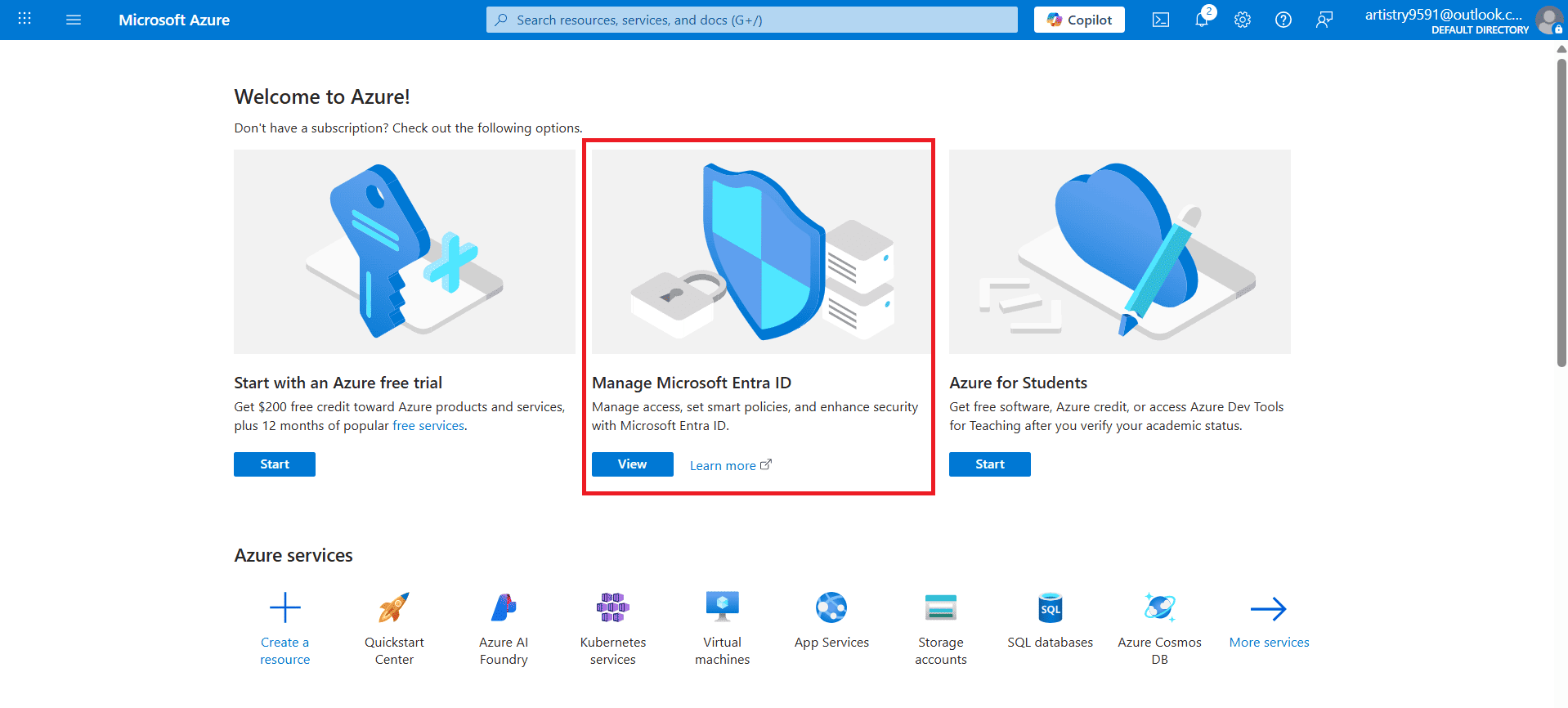Focus the Search resources input field
Viewport: 1568px width, 708px height.
pyautogui.click(x=752, y=20)
